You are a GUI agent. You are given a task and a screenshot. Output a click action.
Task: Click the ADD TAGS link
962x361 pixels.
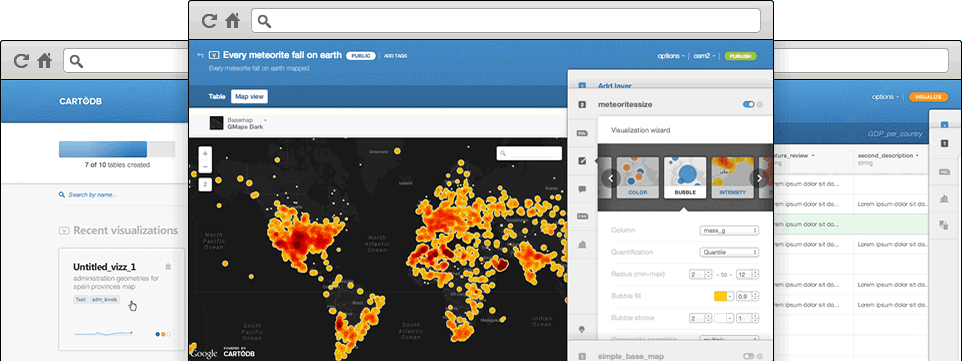click(395, 56)
